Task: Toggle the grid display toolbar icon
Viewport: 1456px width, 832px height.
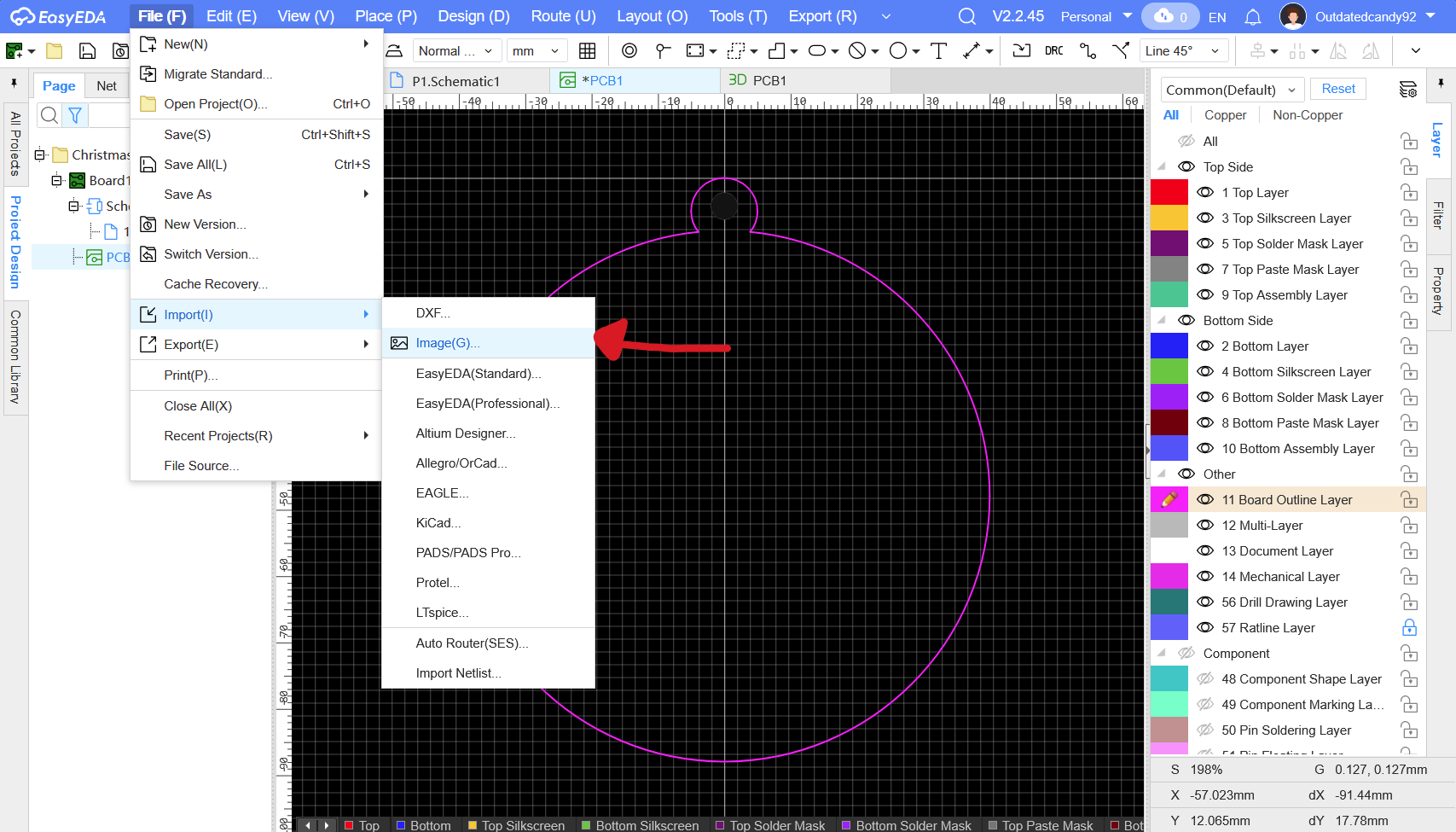Action: coord(587,51)
